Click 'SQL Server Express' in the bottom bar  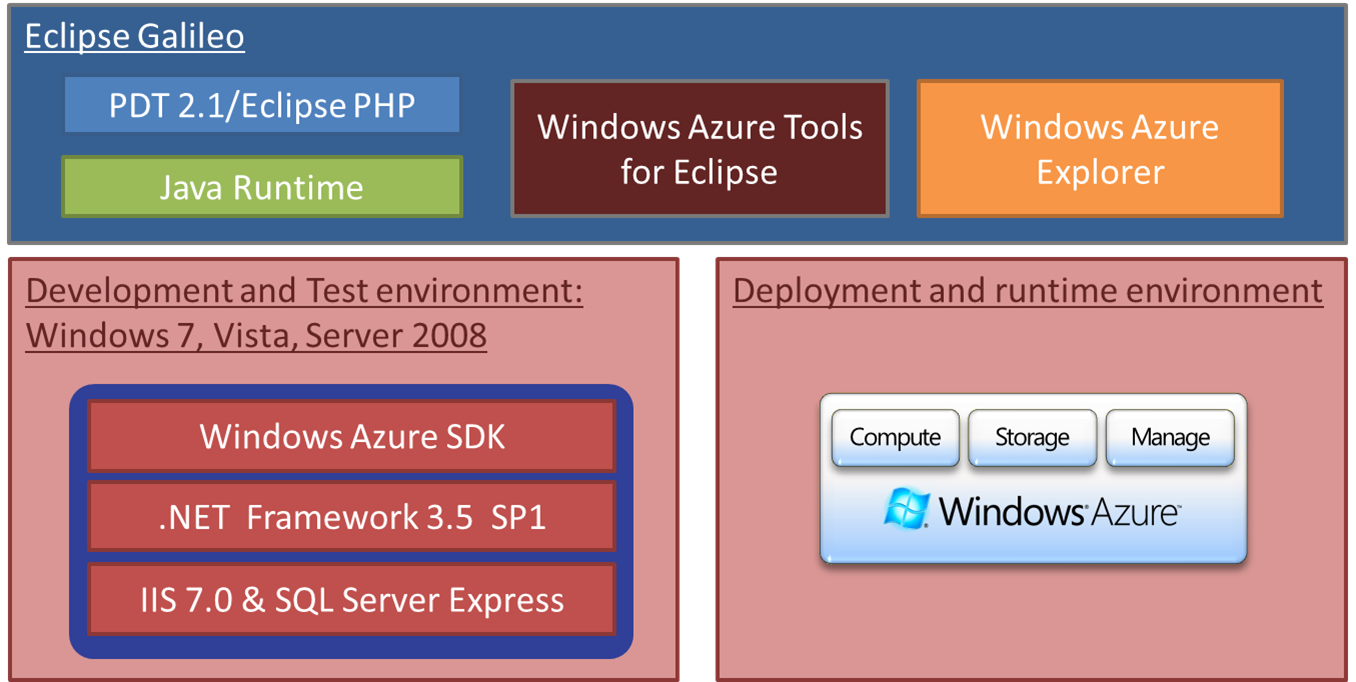pos(419,600)
